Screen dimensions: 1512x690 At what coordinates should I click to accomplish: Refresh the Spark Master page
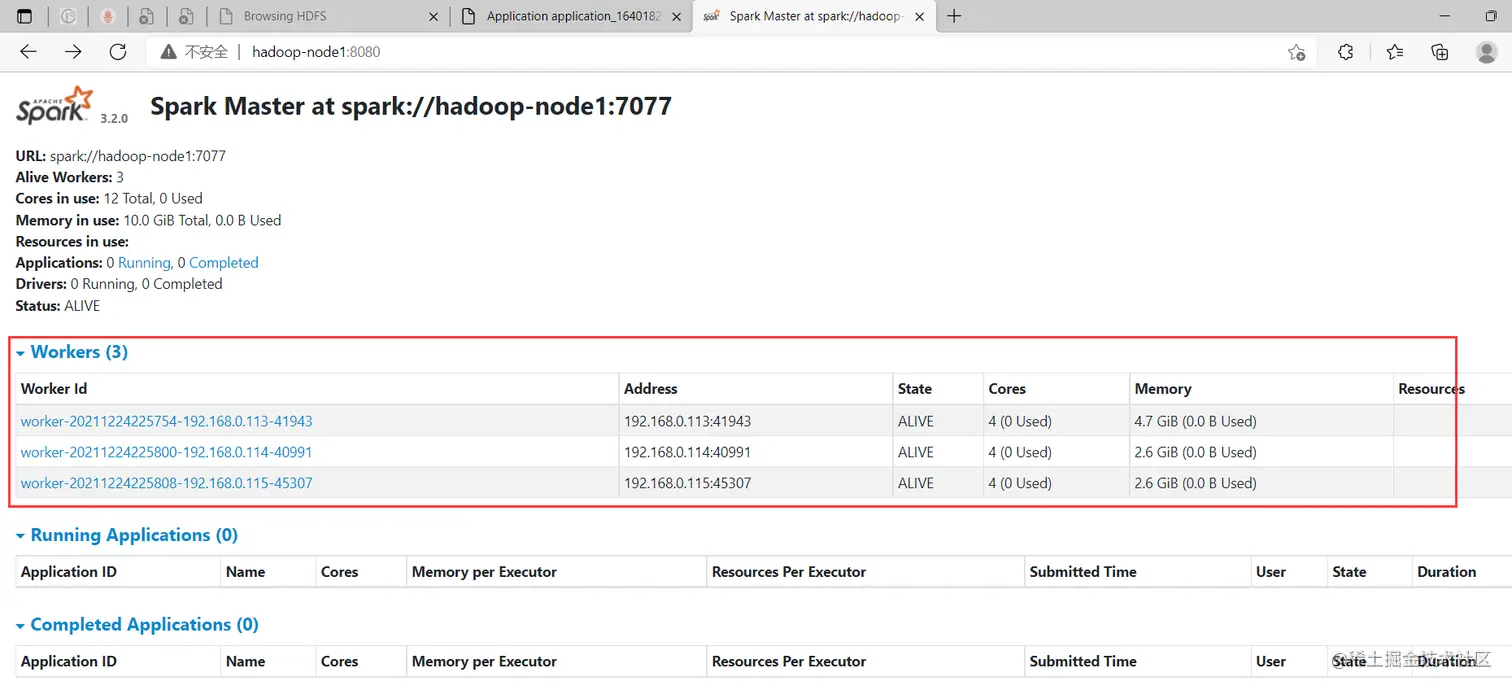(x=118, y=52)
